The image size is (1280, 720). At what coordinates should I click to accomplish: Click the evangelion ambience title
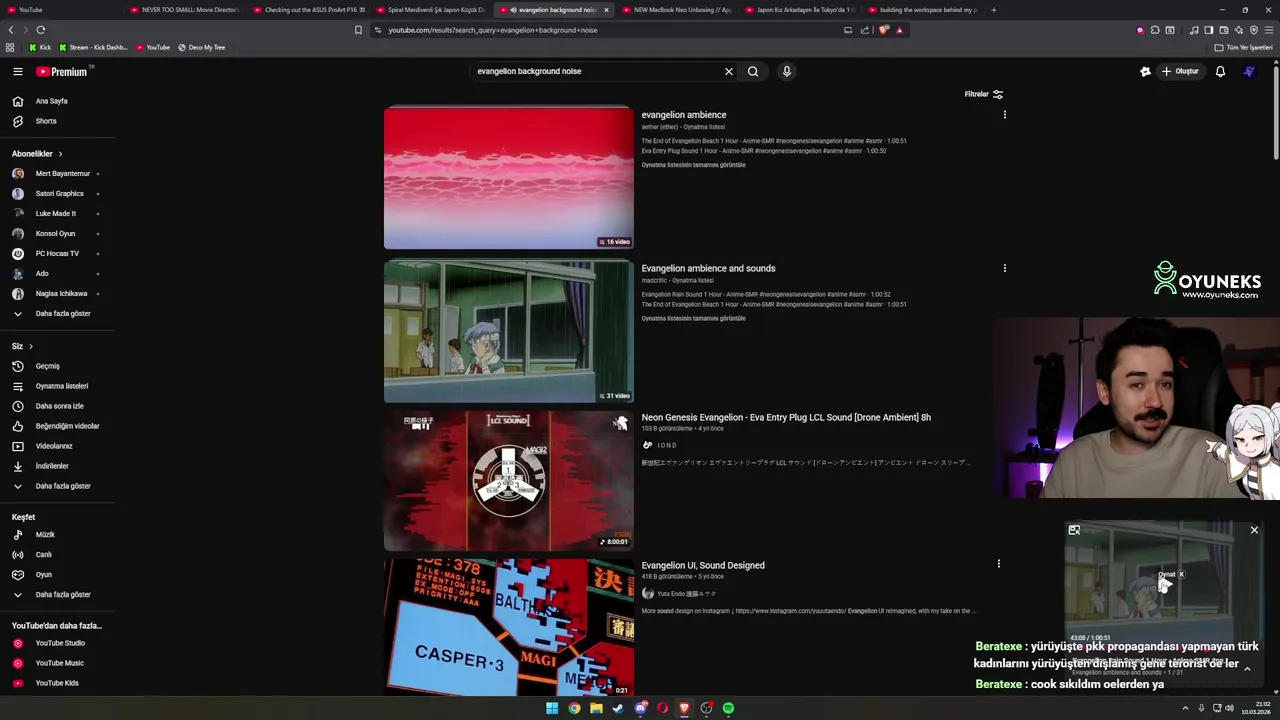pos(684,115)
